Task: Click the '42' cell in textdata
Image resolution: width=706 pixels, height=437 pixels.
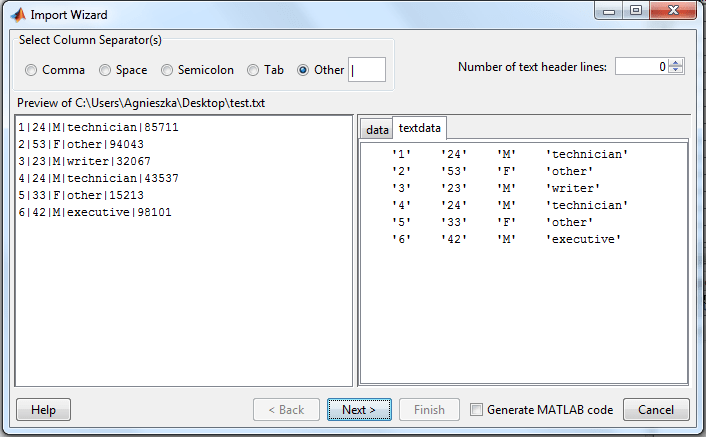Action: click(454, 239)
